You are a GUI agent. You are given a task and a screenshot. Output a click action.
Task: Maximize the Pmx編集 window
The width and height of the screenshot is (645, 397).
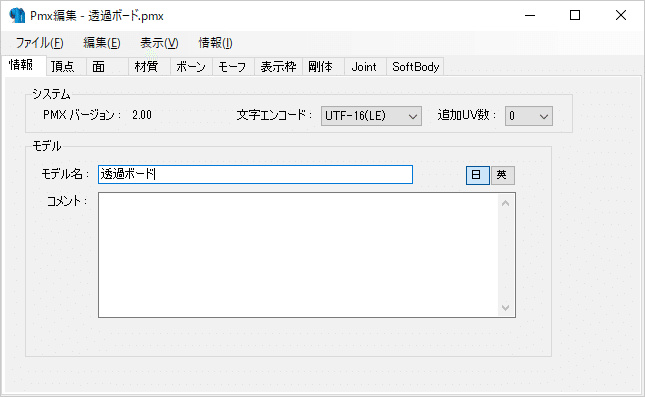(575, 16)
